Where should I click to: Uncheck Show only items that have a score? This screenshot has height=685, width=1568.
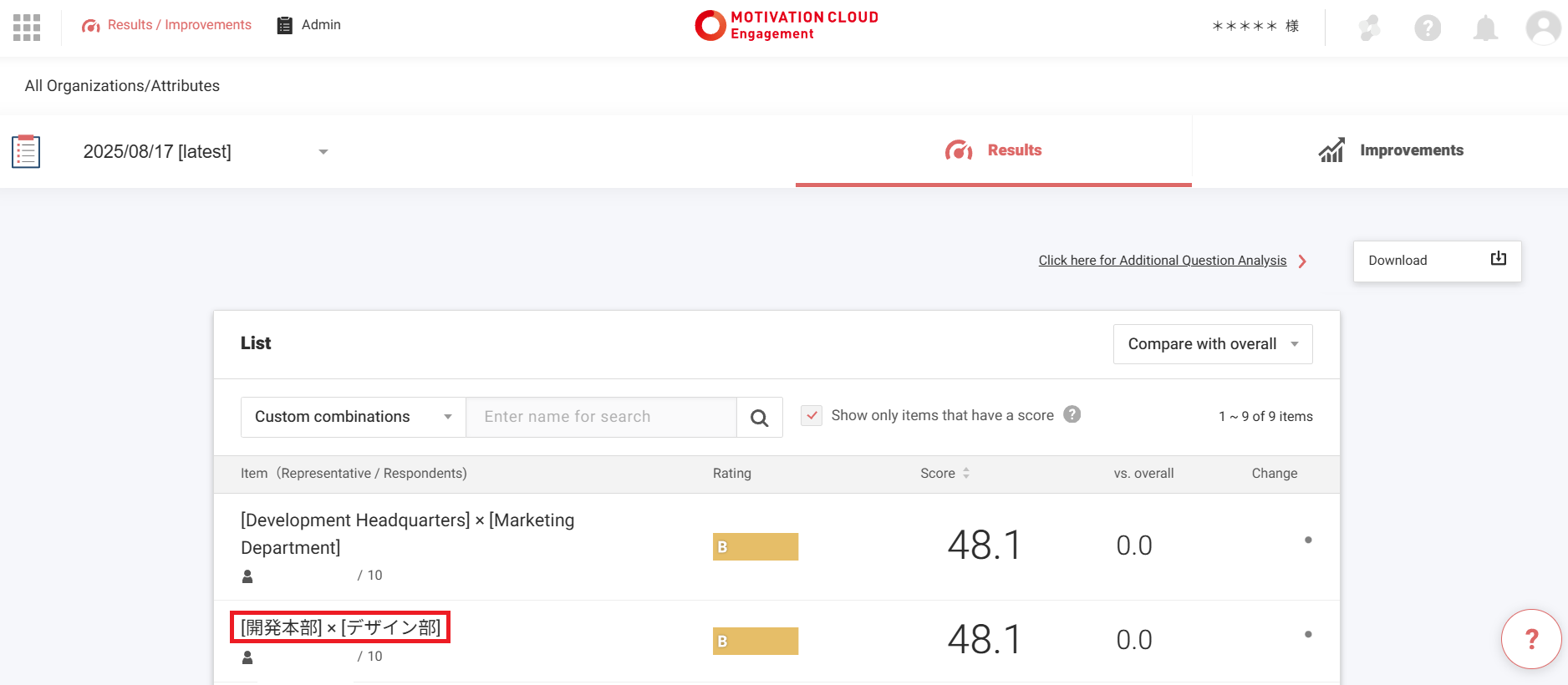click(x=811, y=415)
